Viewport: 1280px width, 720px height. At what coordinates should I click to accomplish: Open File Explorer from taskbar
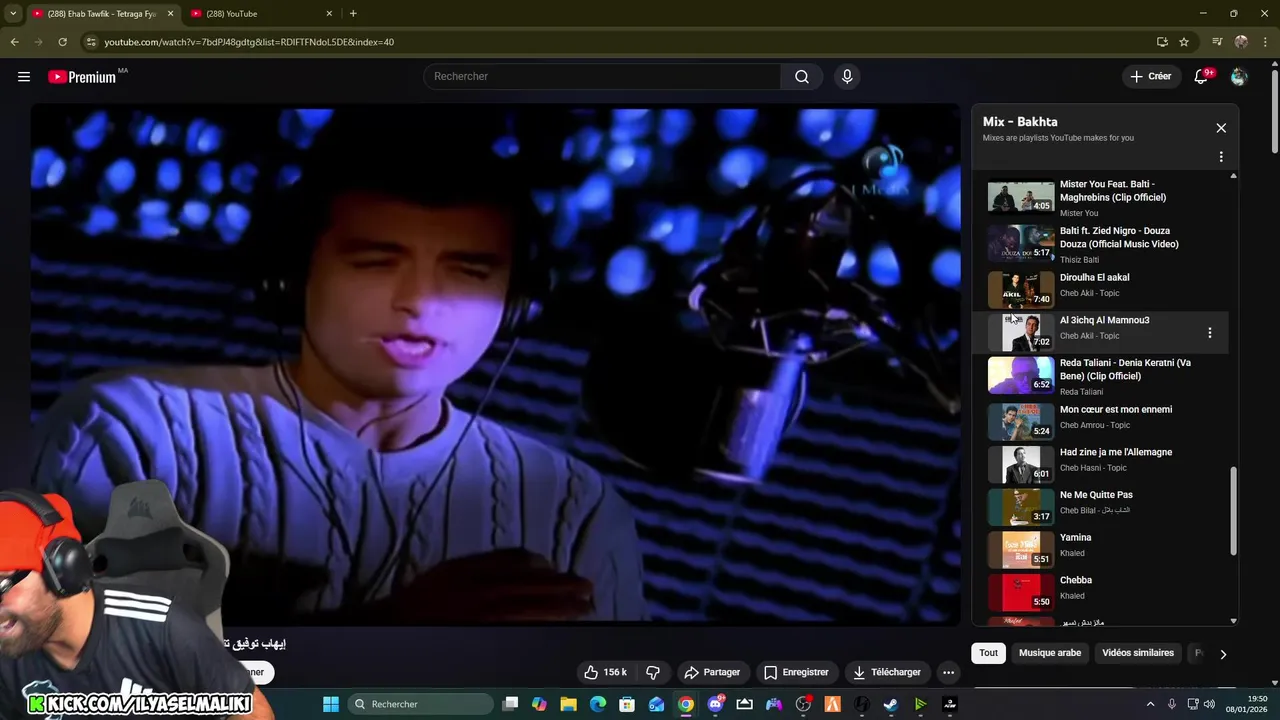(x=568, y=704)
